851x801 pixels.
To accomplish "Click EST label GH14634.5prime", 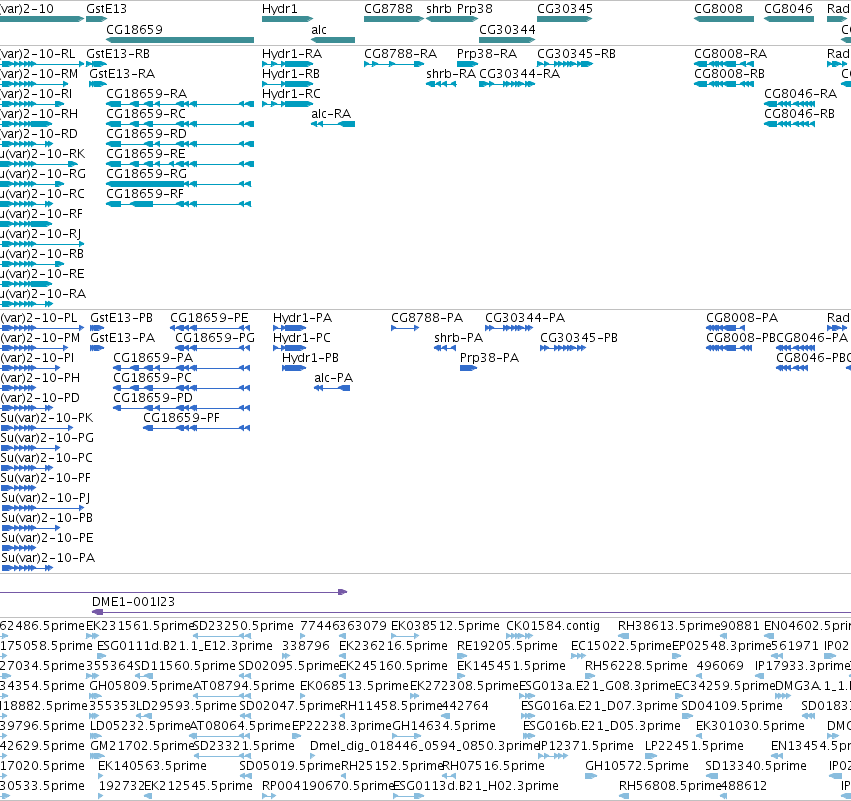I will (x=444, y=726).
